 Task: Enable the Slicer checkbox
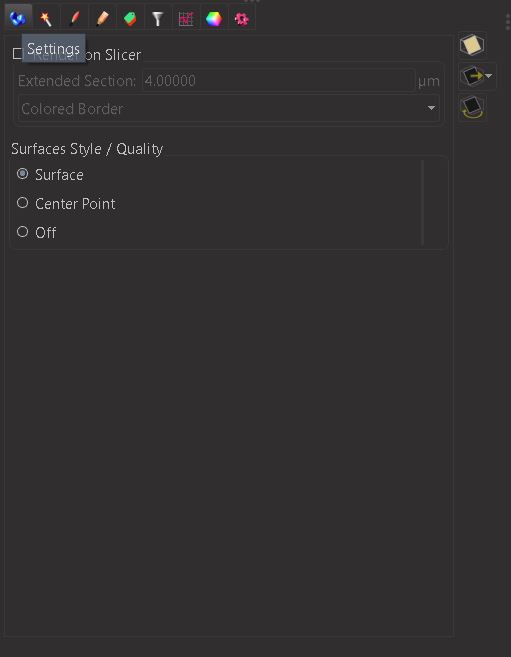coord(17,54)
